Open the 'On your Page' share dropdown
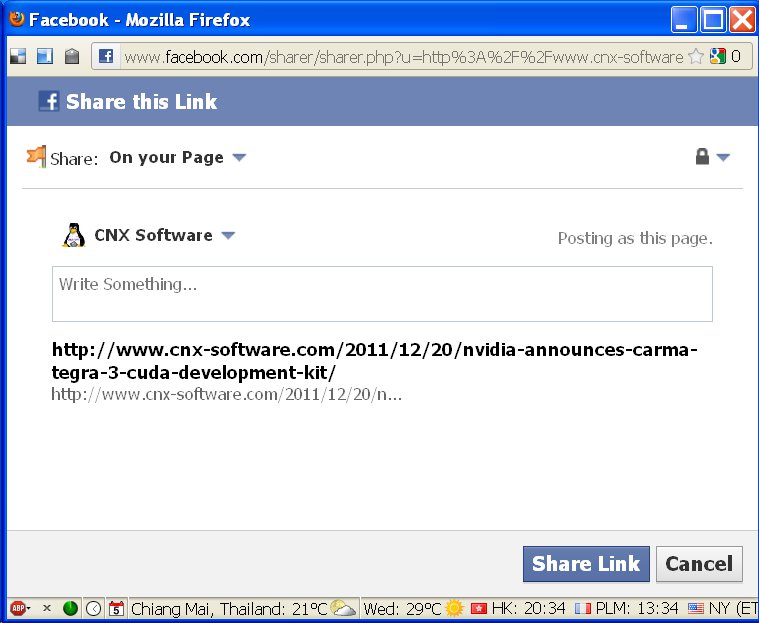 [178, 157]
